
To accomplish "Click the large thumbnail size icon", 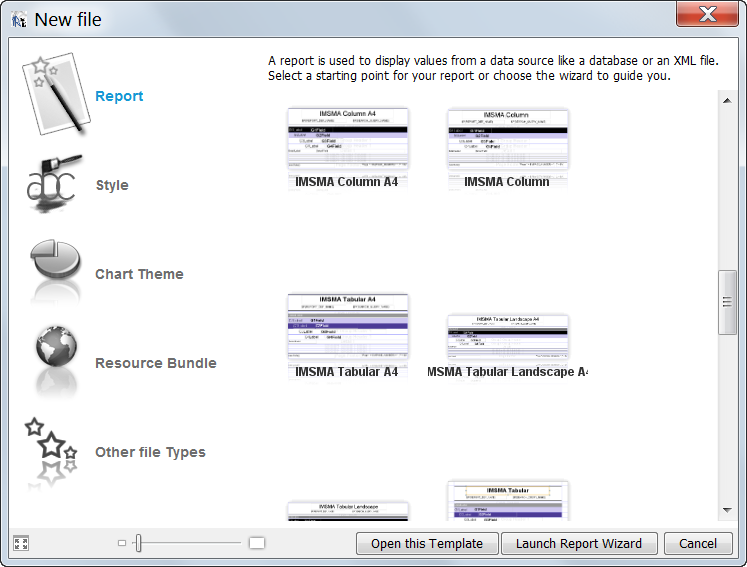I will coord(257,543).
